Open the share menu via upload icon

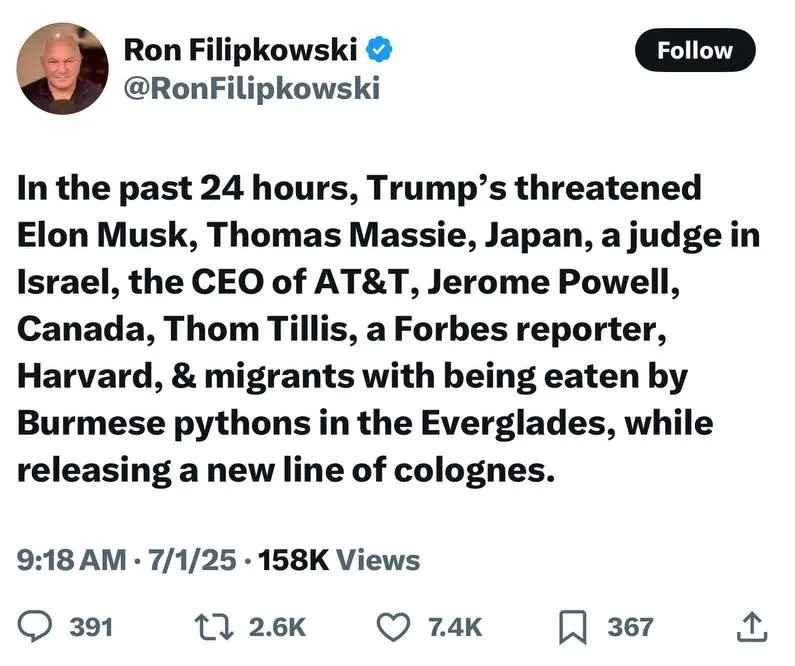[x=750, y=627]
